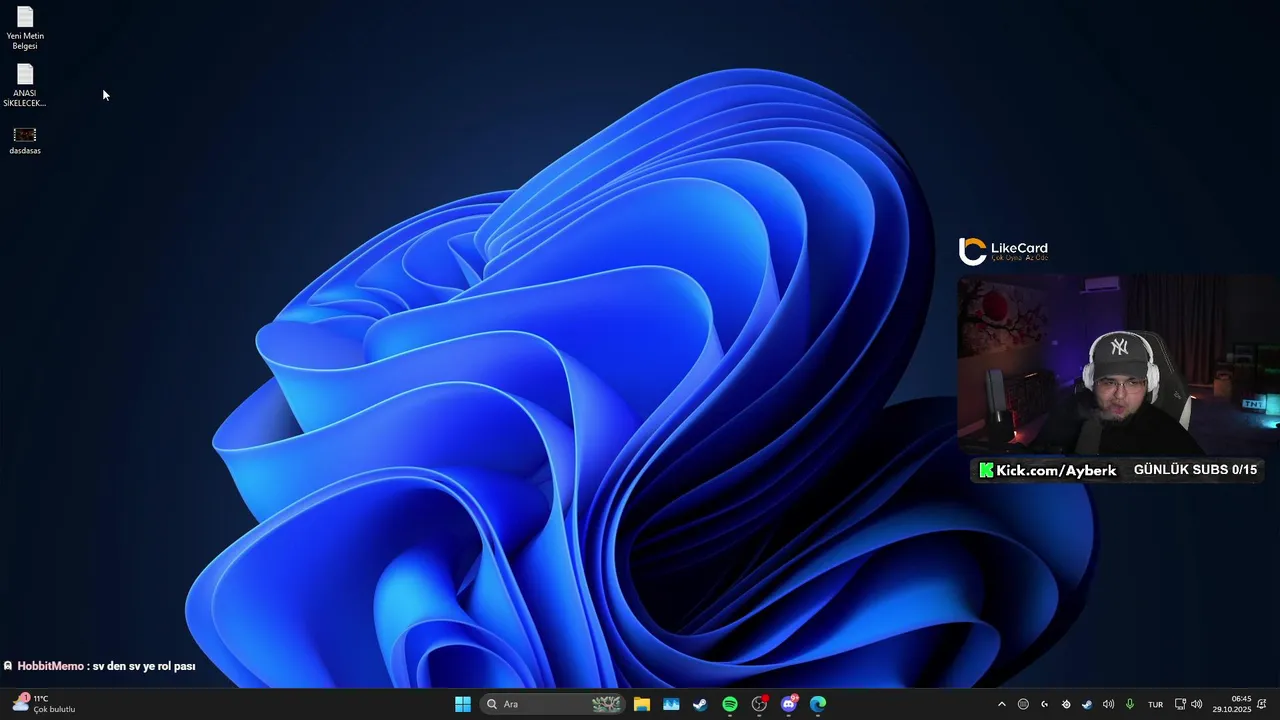Viewport: 1280px width, 720px height.
Task: Open the SteelSeries tray icon
Action: pyautogui.click(x=1066, y=705)
